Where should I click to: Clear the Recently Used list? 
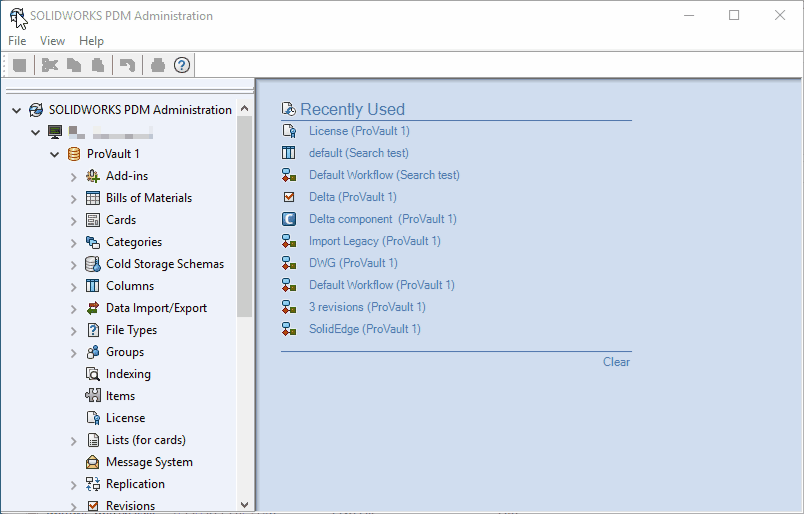point(616,362)
